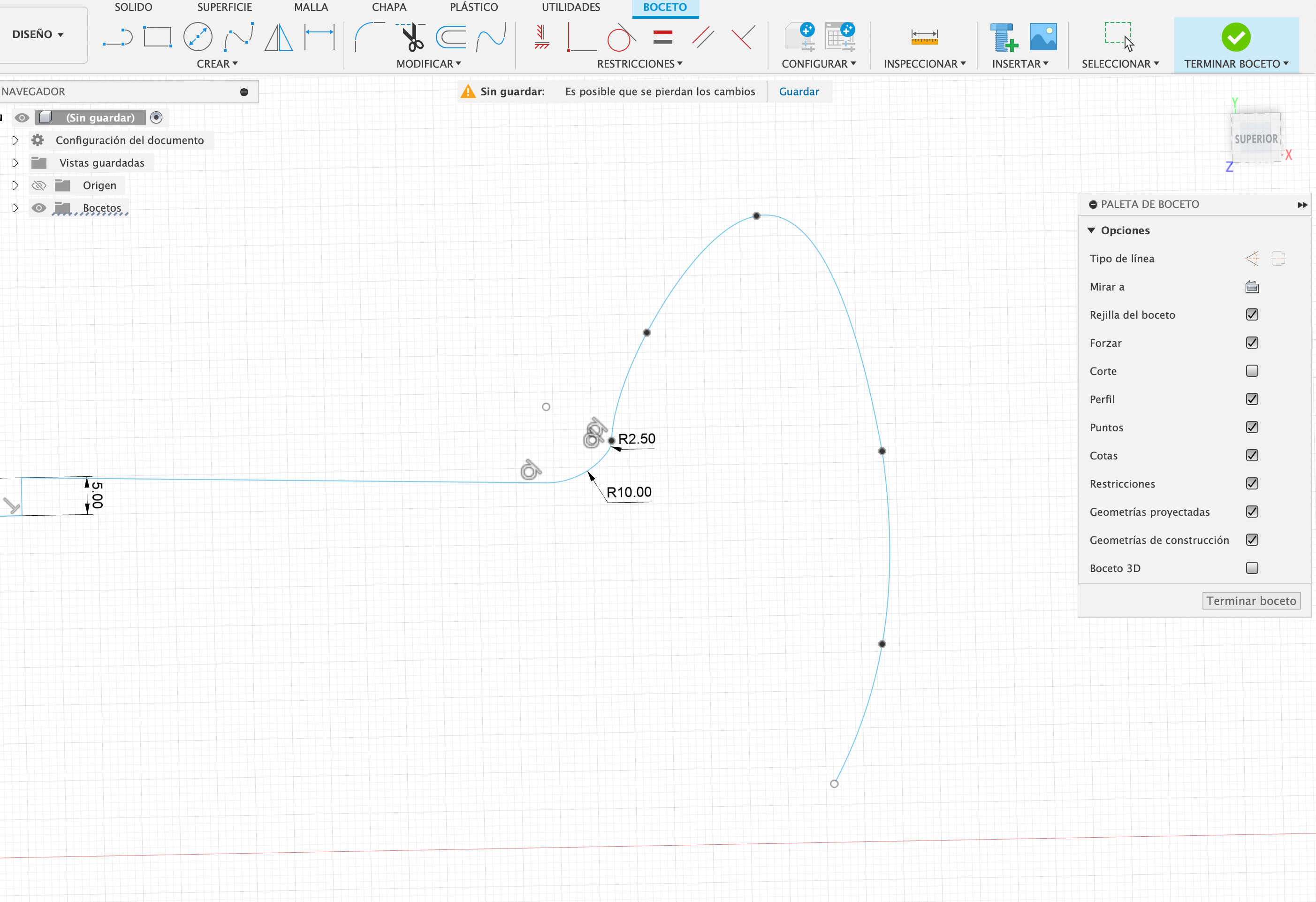The image size is (1316, 902).
Task: Toggle Geometrías de construcción checkbox
Action: click(1251, 540)
